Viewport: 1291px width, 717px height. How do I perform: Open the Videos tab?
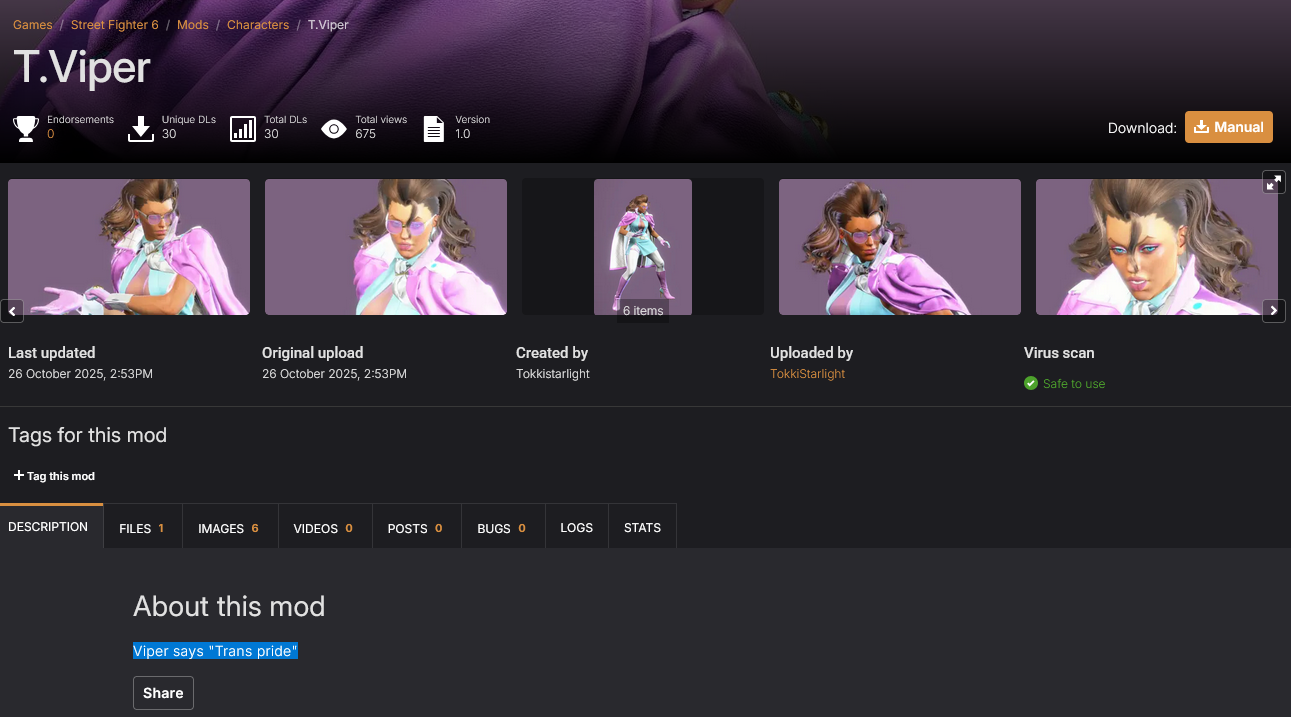[x=323, y=528]
